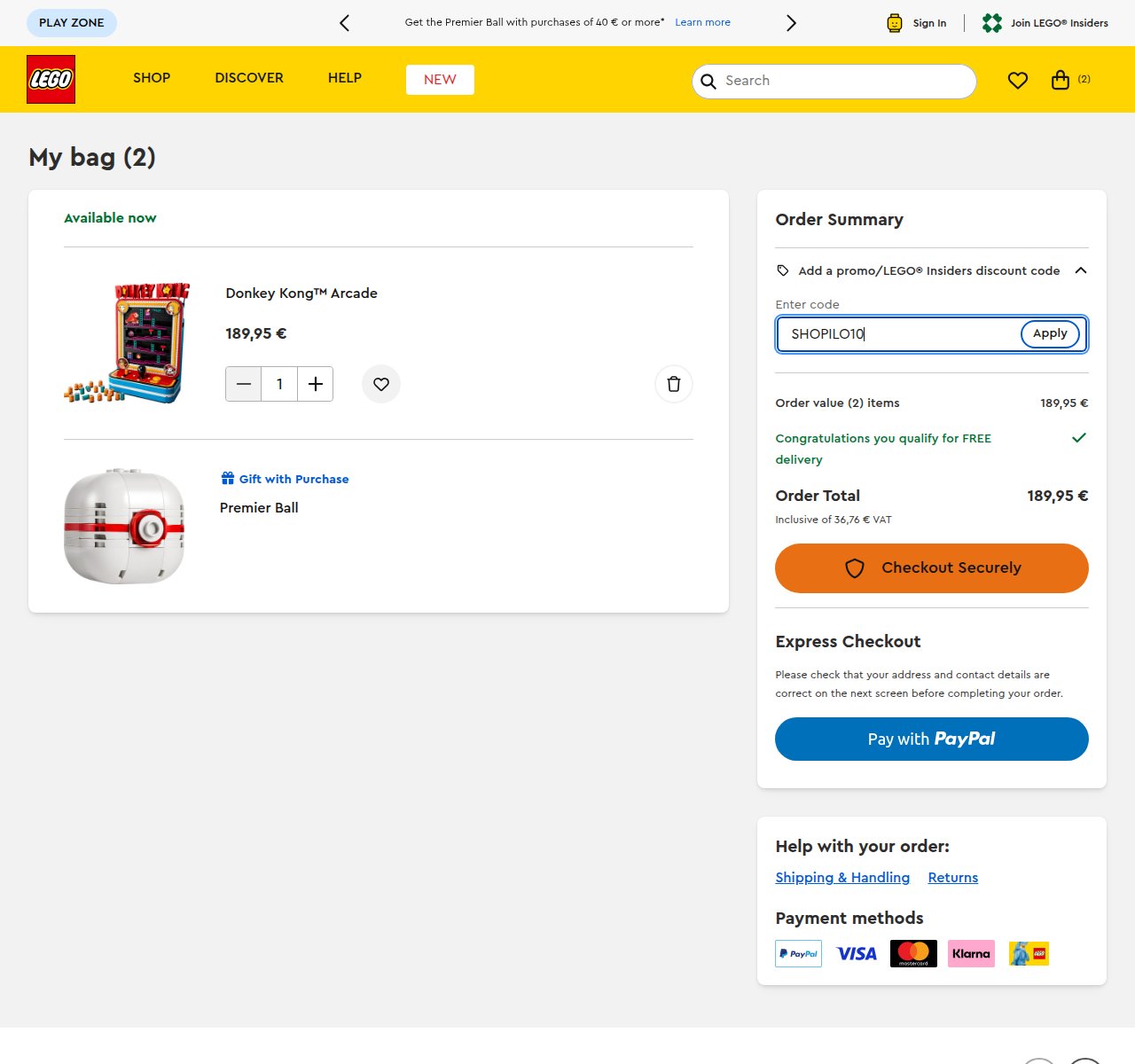Join LEGO Insiders link
Screen dimensions: 1135x1064
pyautogui.click(x=1060, y=23)
